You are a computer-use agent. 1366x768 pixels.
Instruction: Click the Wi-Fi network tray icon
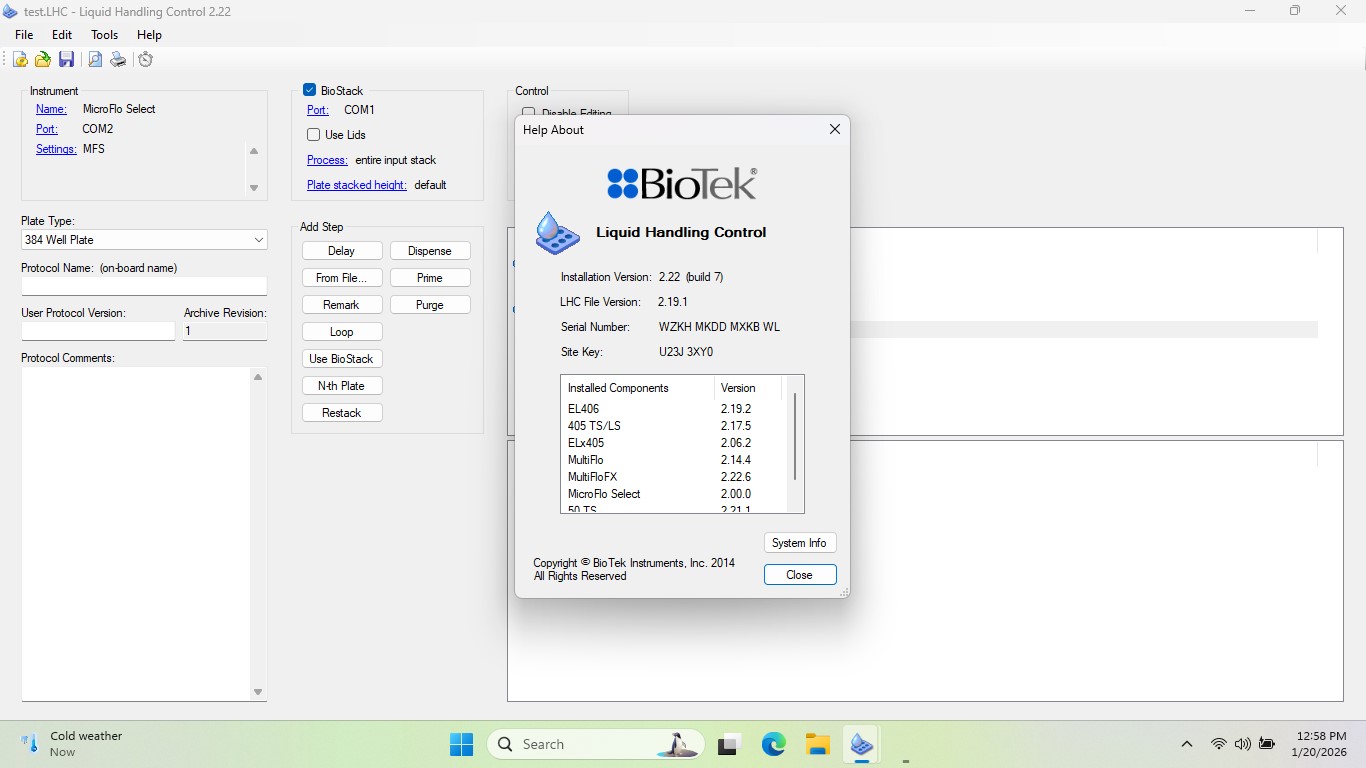[x=1218, y=744]
